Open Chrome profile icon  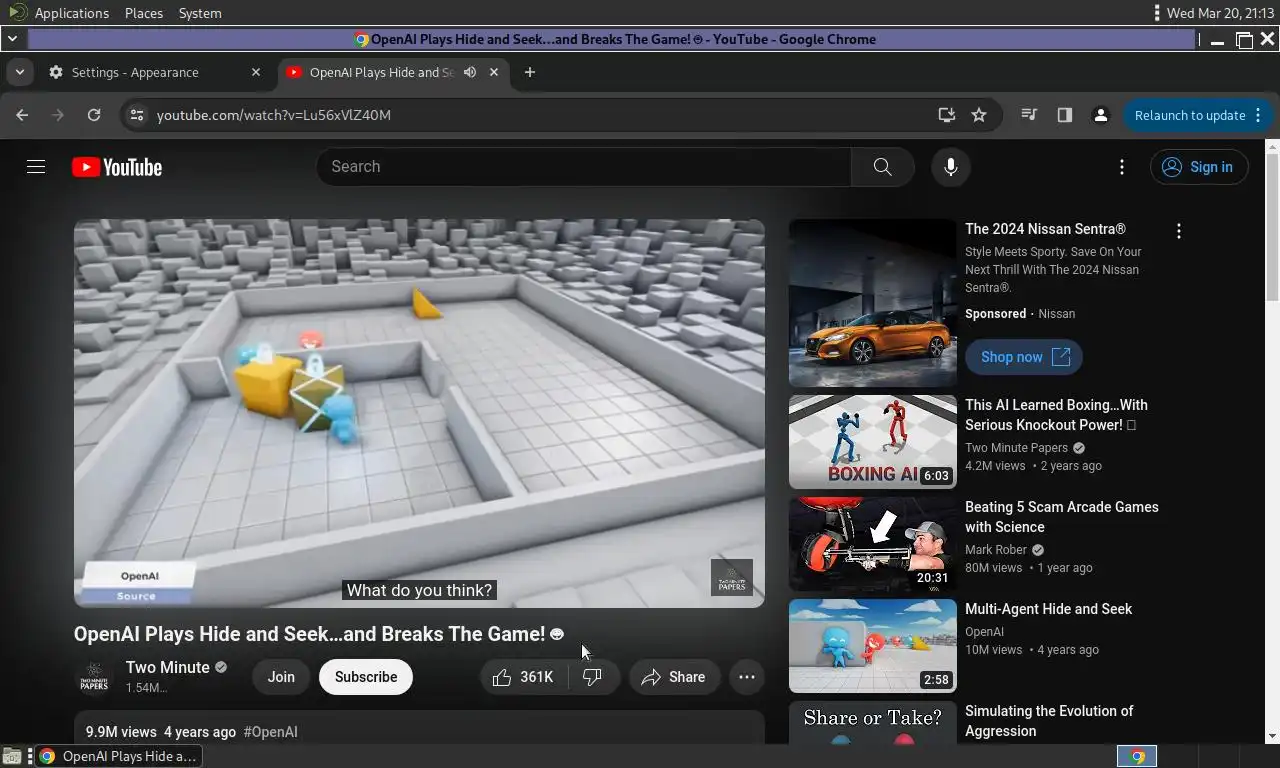[x=1101, y=115]
